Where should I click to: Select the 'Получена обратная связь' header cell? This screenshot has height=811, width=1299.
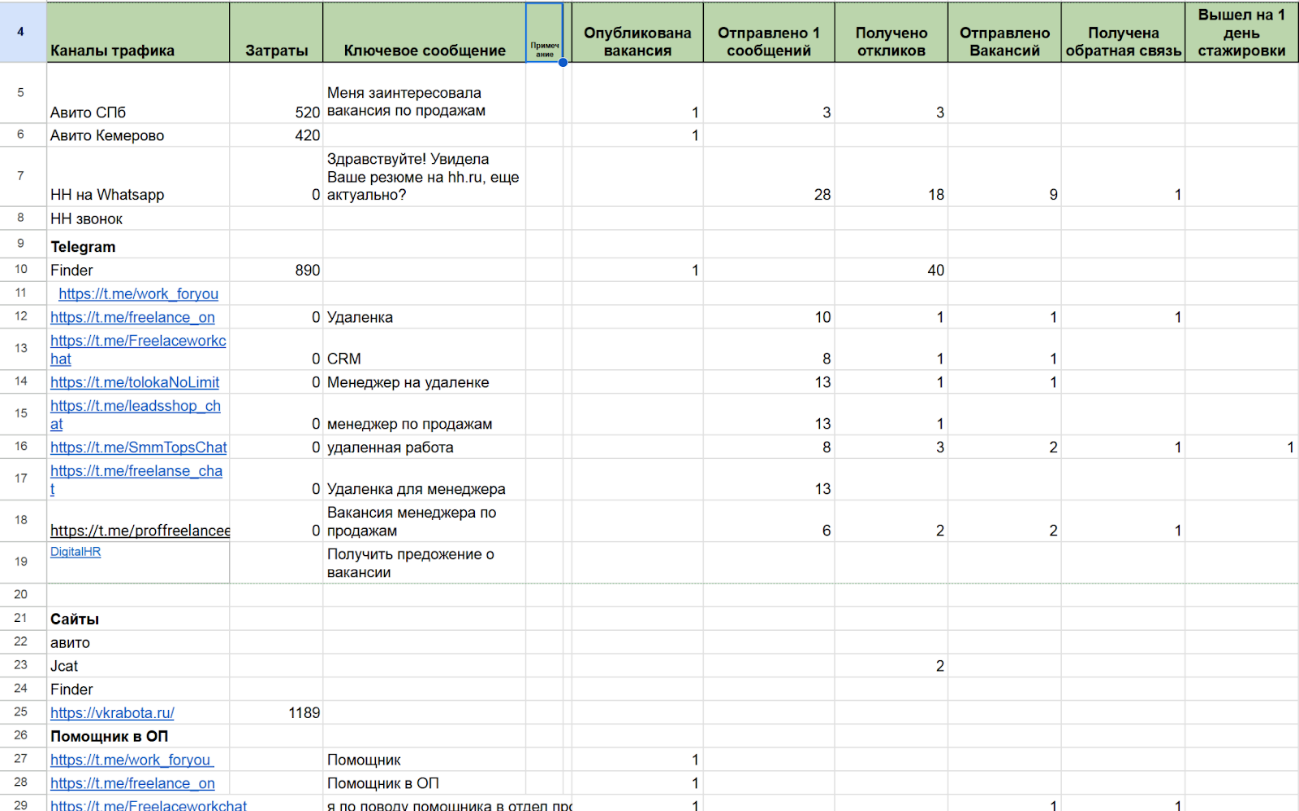click(1123, 32)
